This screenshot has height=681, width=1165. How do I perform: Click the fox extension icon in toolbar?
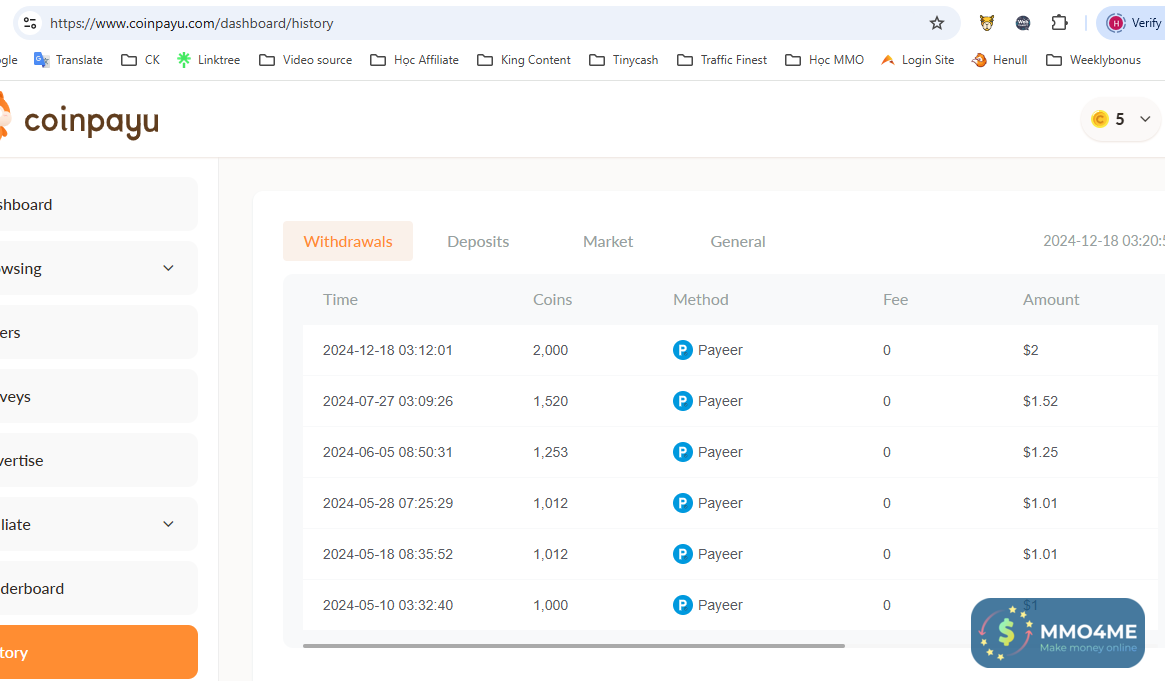(x=987, y=23)
